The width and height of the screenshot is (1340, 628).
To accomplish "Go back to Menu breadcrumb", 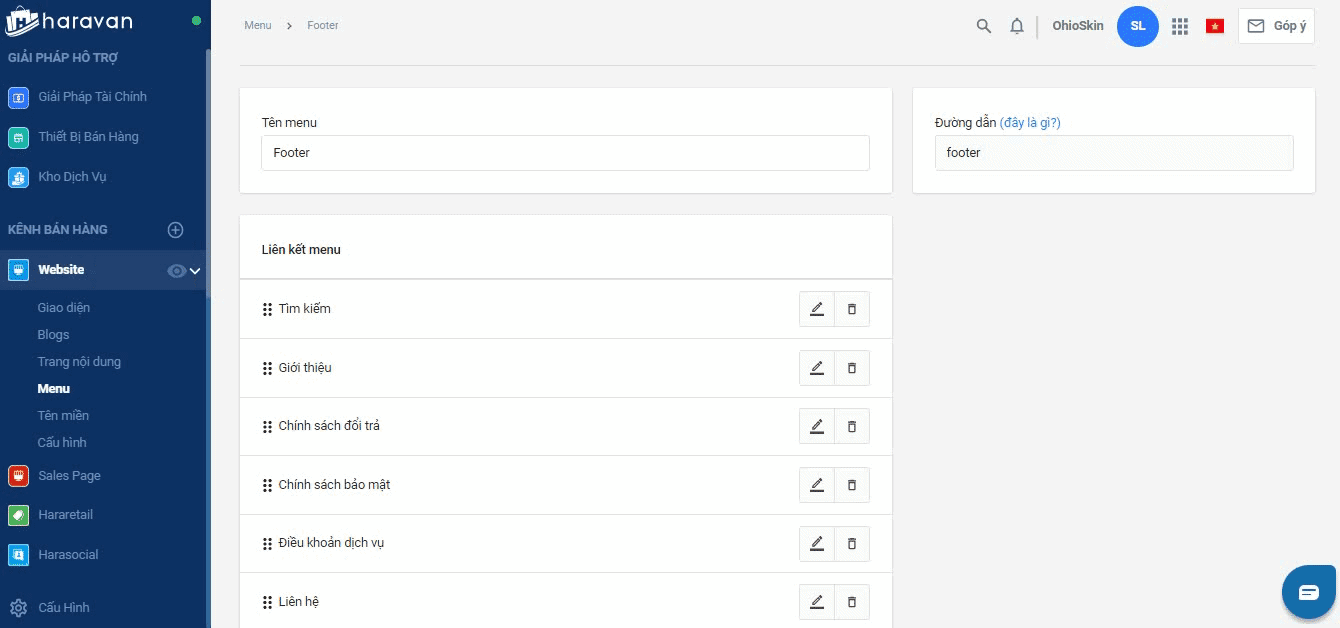I will pyautogui.click(x=258, y=25).
